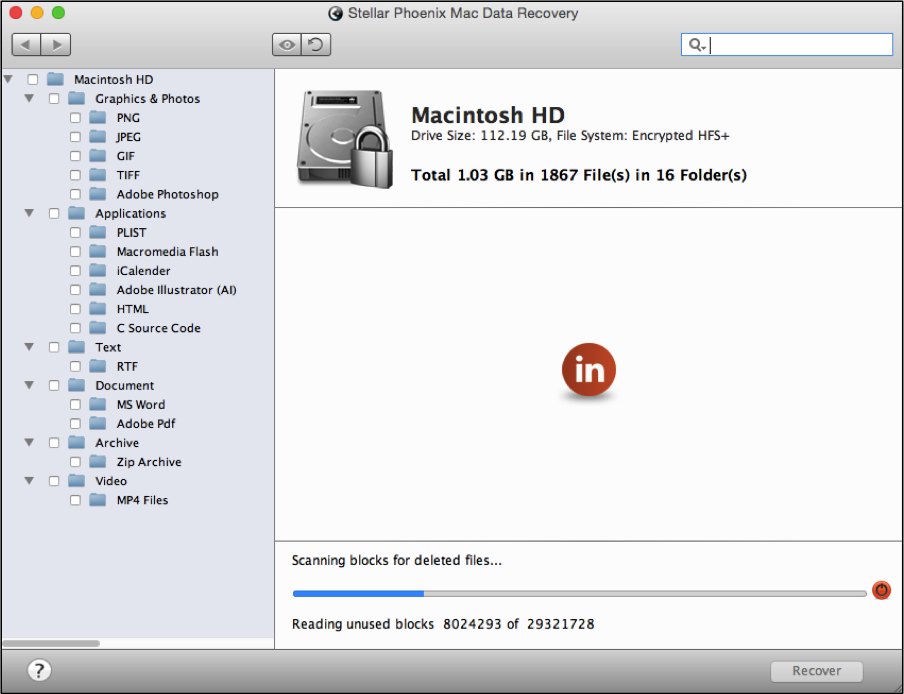The width and height of the screenshot is (904, 694).
Task: Collapse the Document group
Action: coord(29,384)
